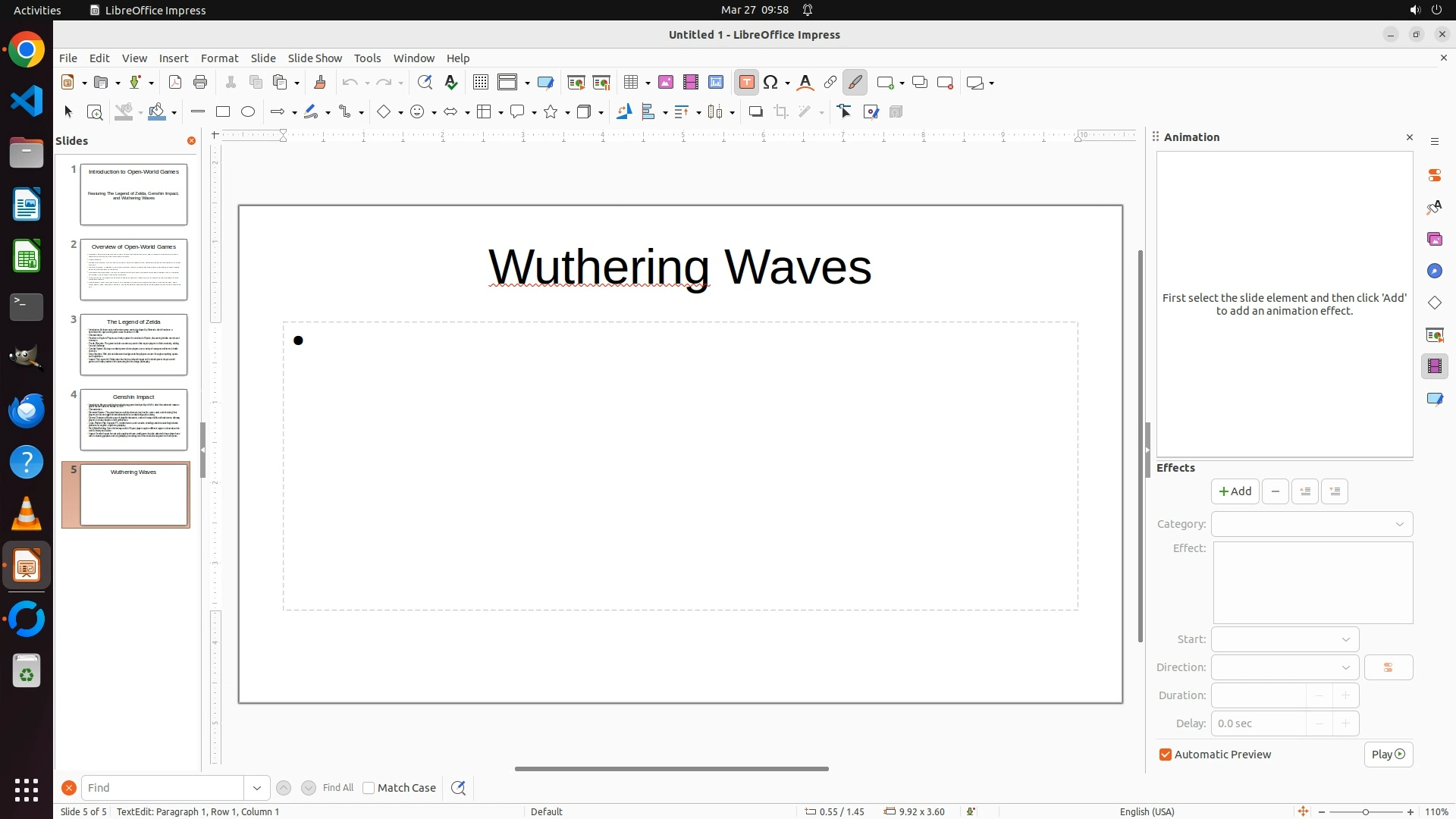Select the Ellipse drawing tool
The width and height of the screenshot is (1456, 819).
(x=248, y=112)
